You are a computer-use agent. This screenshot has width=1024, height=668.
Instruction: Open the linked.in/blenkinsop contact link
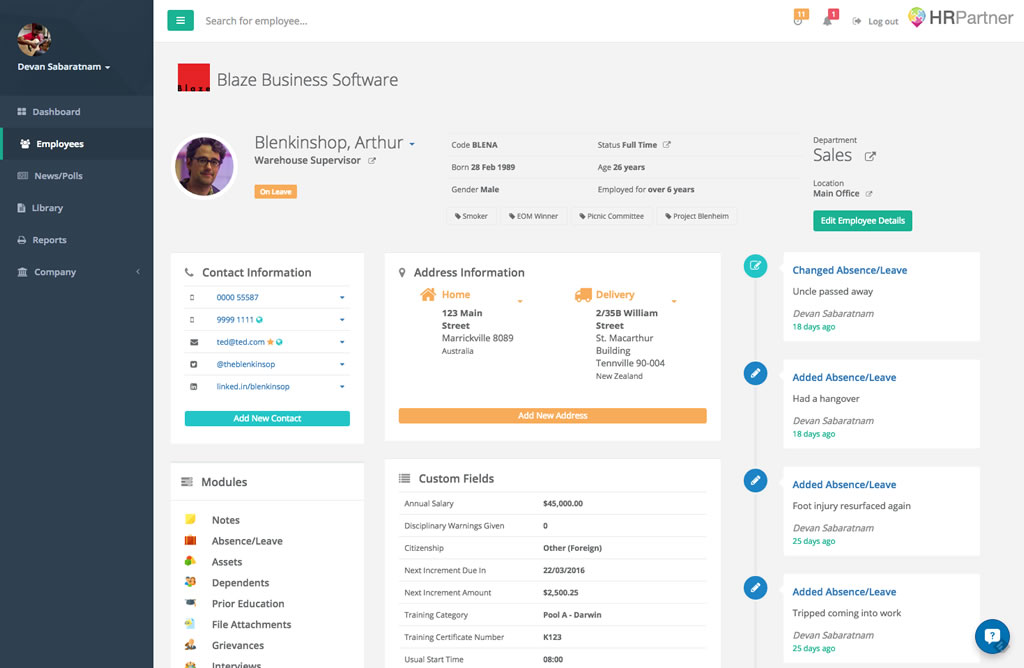pos(253,387)
